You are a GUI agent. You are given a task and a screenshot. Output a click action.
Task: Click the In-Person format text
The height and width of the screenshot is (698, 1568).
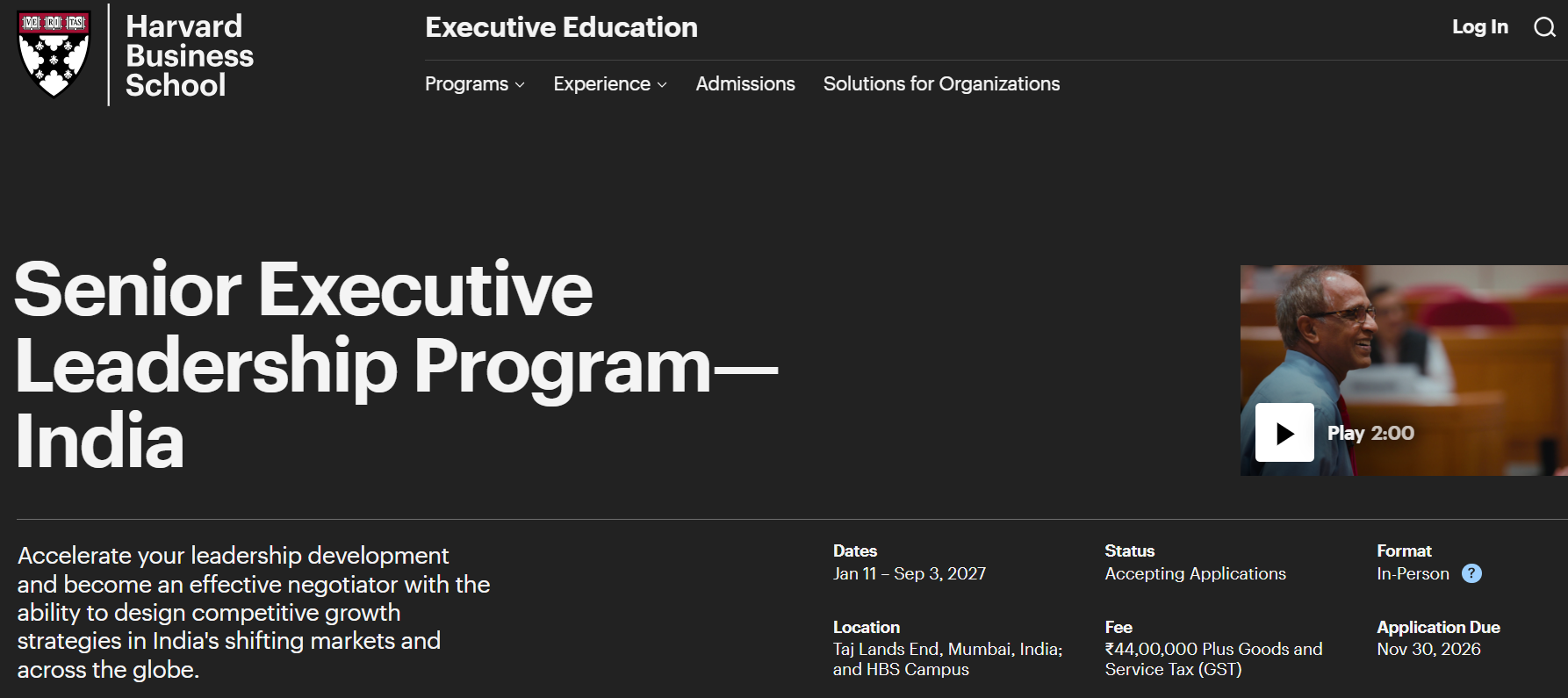tap(1413, 573)
